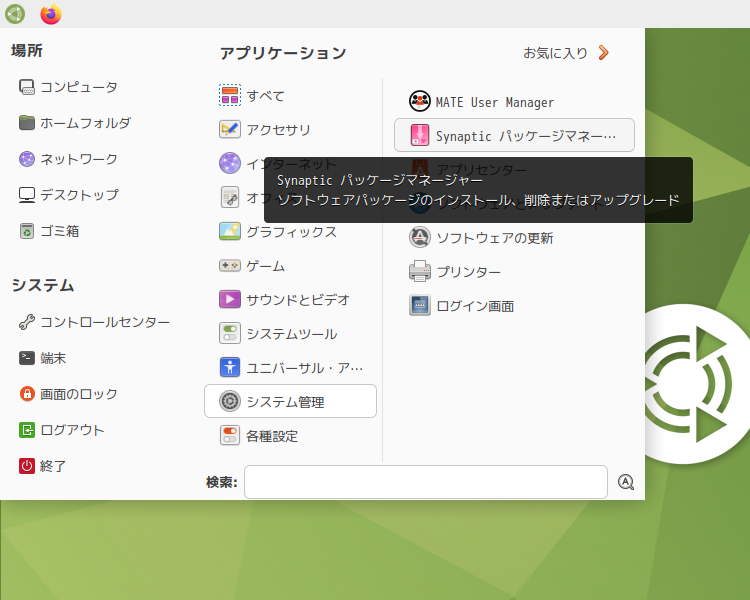Select the すべて category
This screenshot has height=600, width=750.
(290, 95)
